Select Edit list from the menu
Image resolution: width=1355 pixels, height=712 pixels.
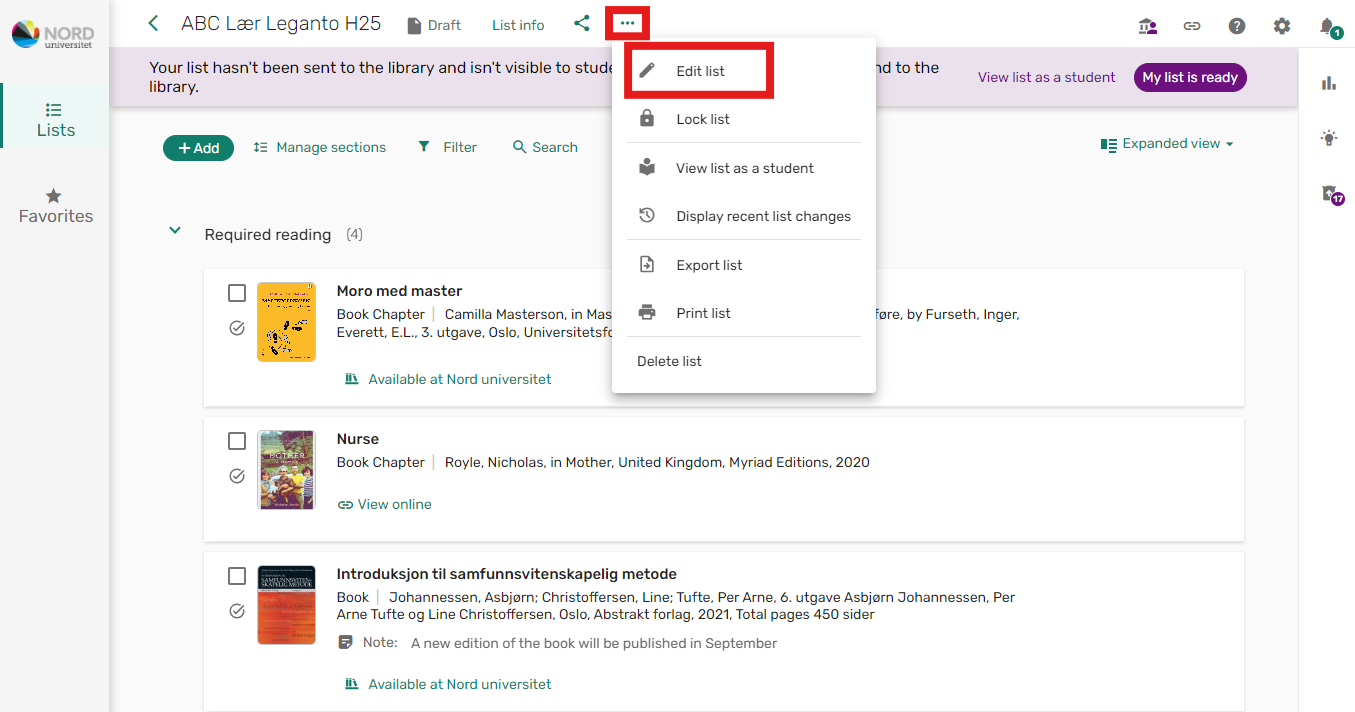[744, 71]
